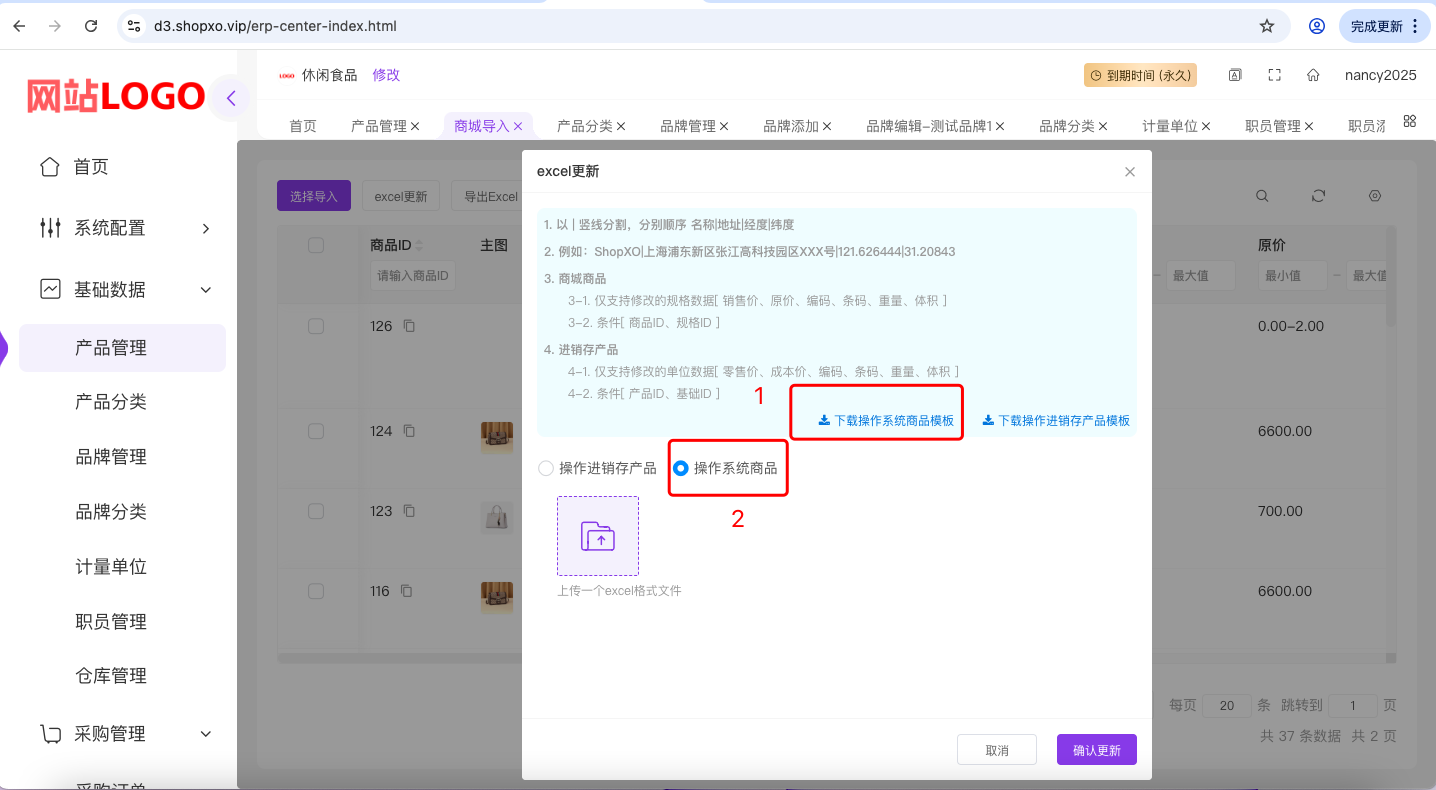Switch to the 品牌添加 tab
1436x790 pixels.
click(x=791, y=126)
